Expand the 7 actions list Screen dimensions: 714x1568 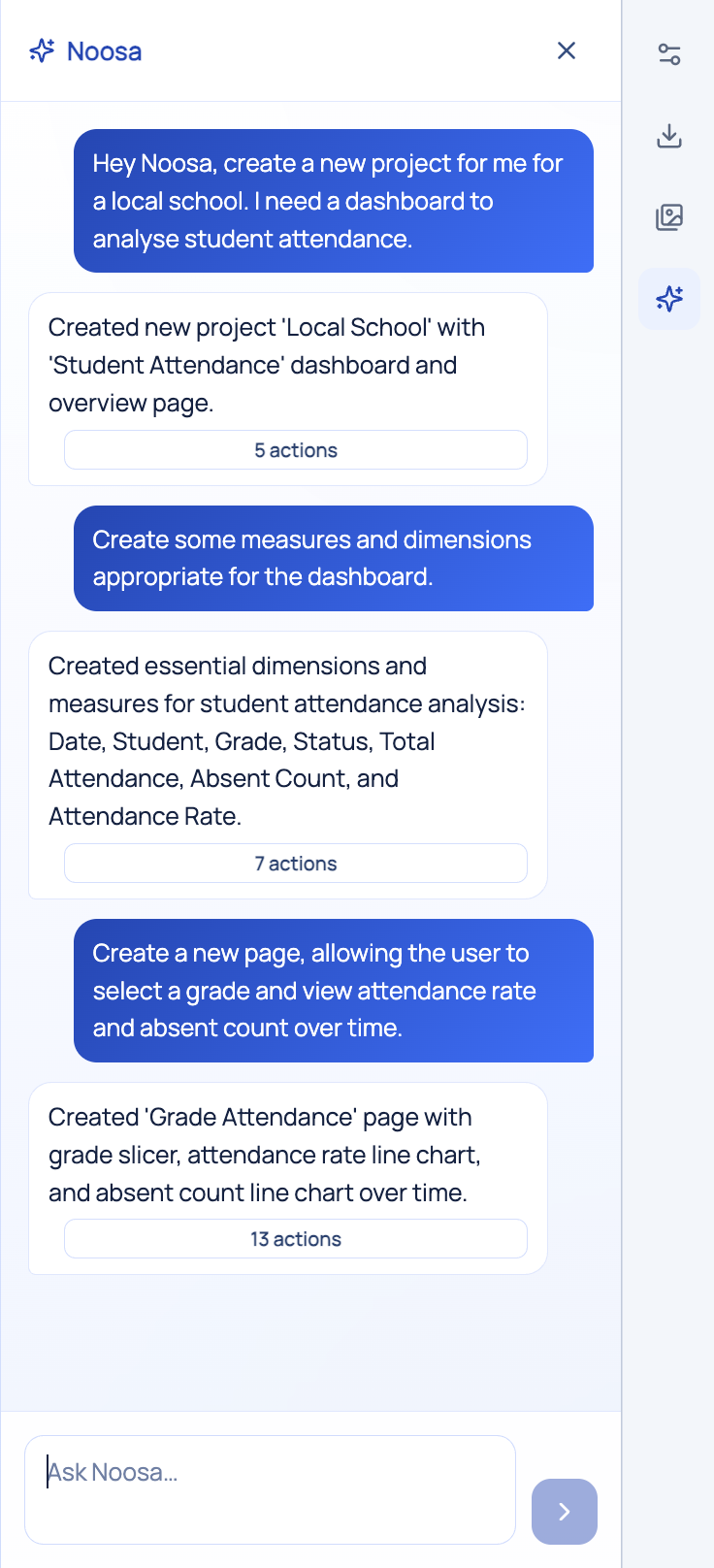pos(295,863)
